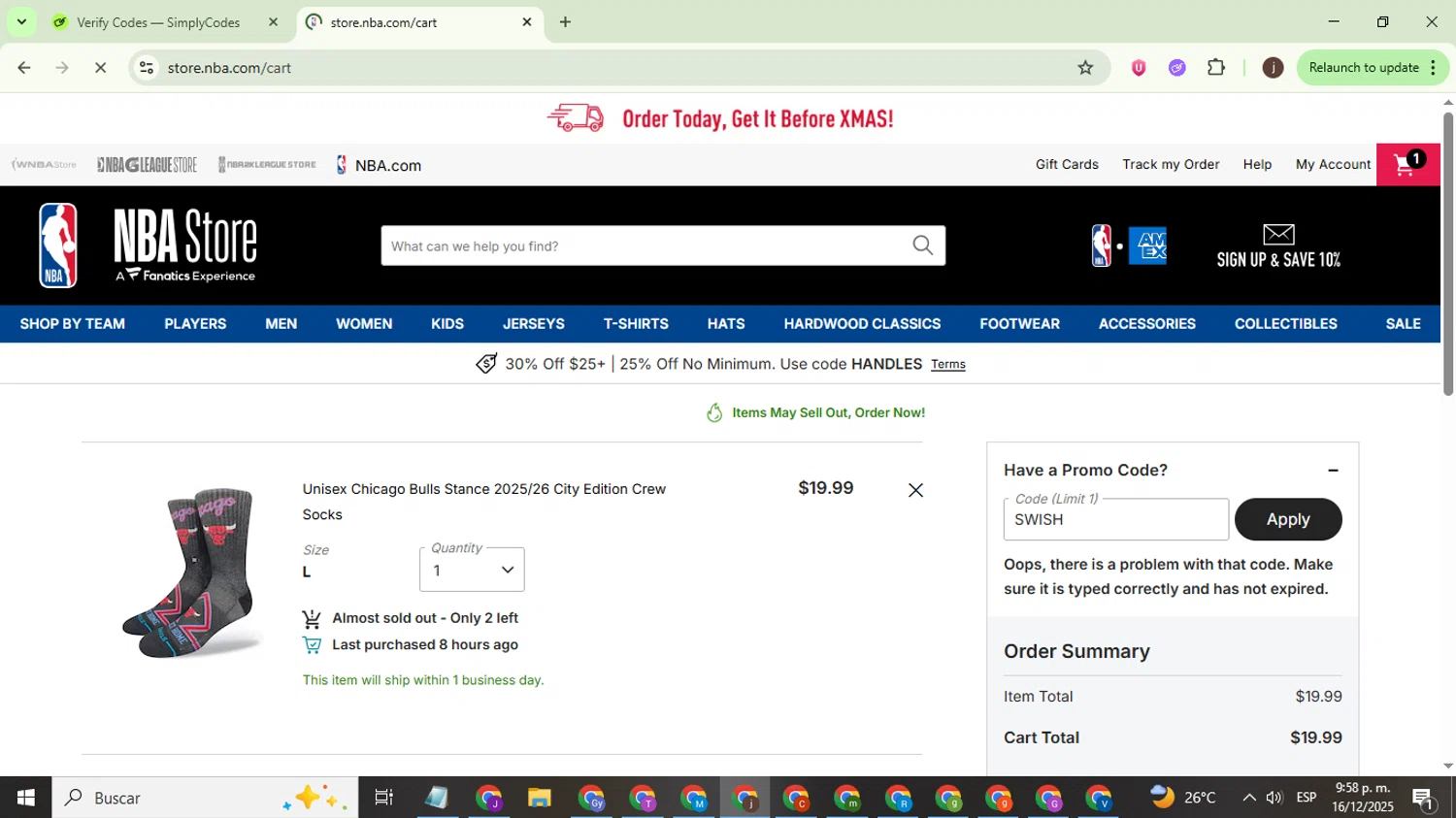Screen dimensions: 1456x818
Task: Open the NBA G League Store logo
Action: tap(147, 165)
